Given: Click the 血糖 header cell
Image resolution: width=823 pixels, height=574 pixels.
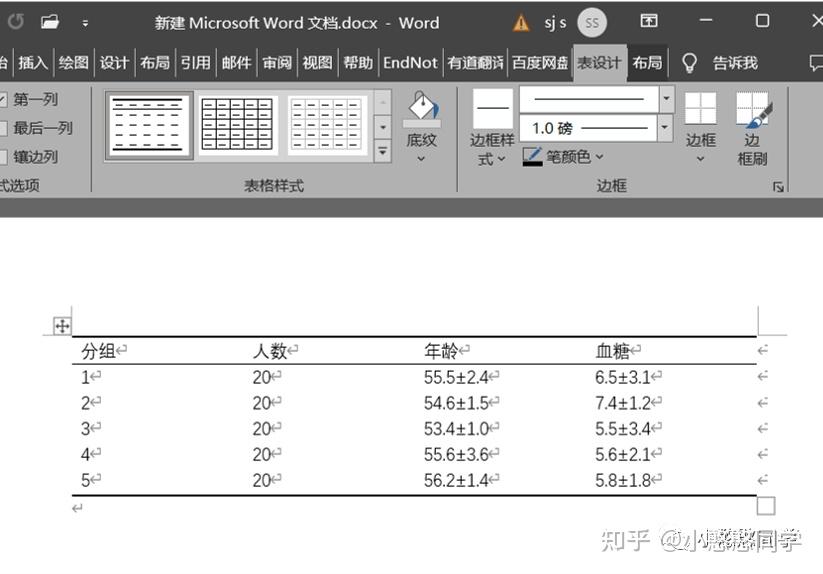Looking at the screenshot, I should click(613, 350).
